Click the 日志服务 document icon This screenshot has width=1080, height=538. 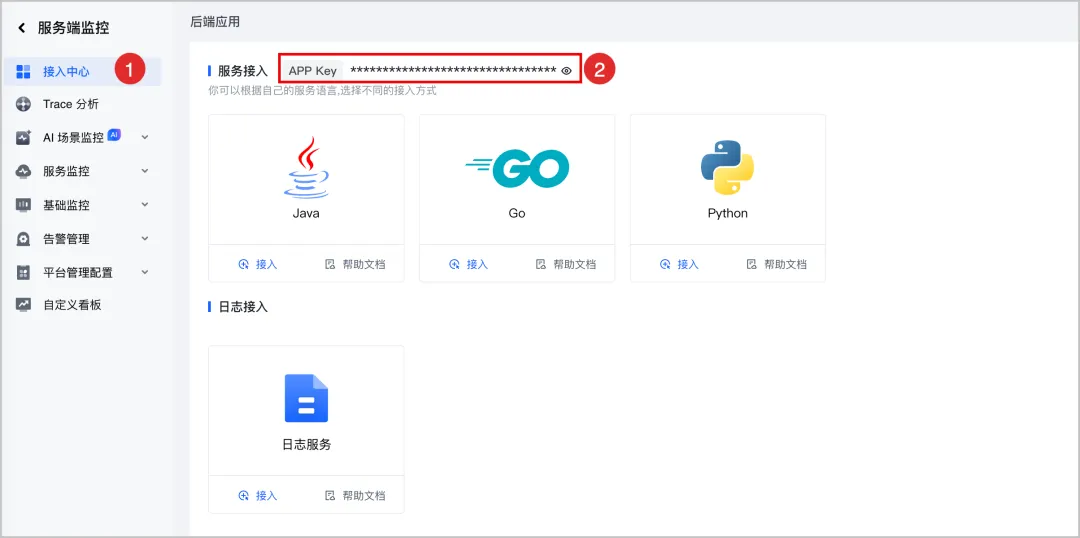click(307, 398)
